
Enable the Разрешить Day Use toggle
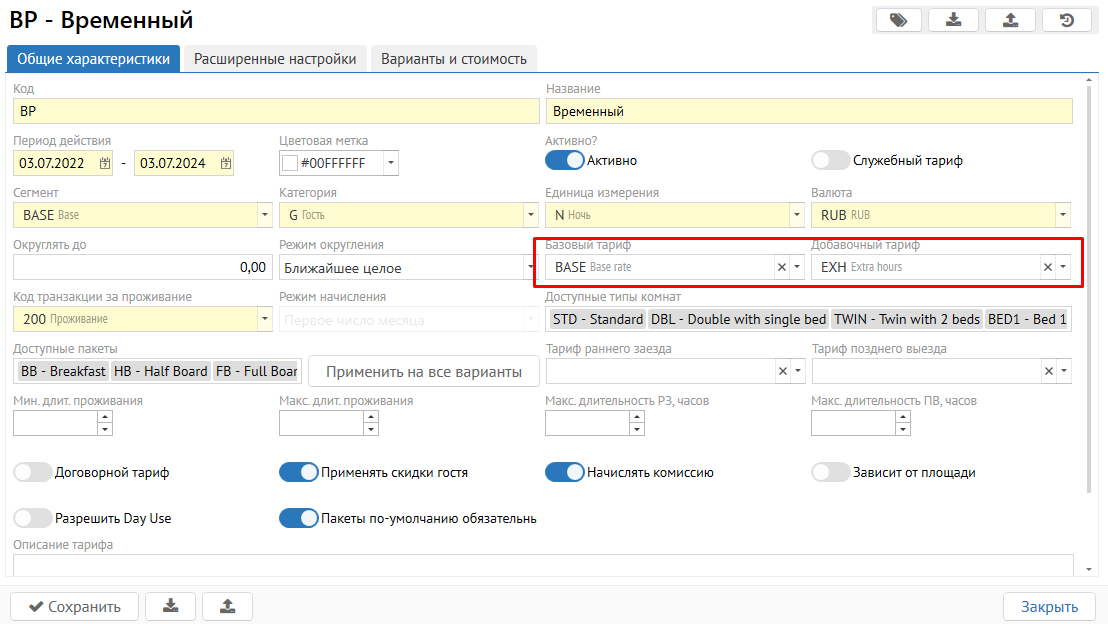click(x=32, y=518)
